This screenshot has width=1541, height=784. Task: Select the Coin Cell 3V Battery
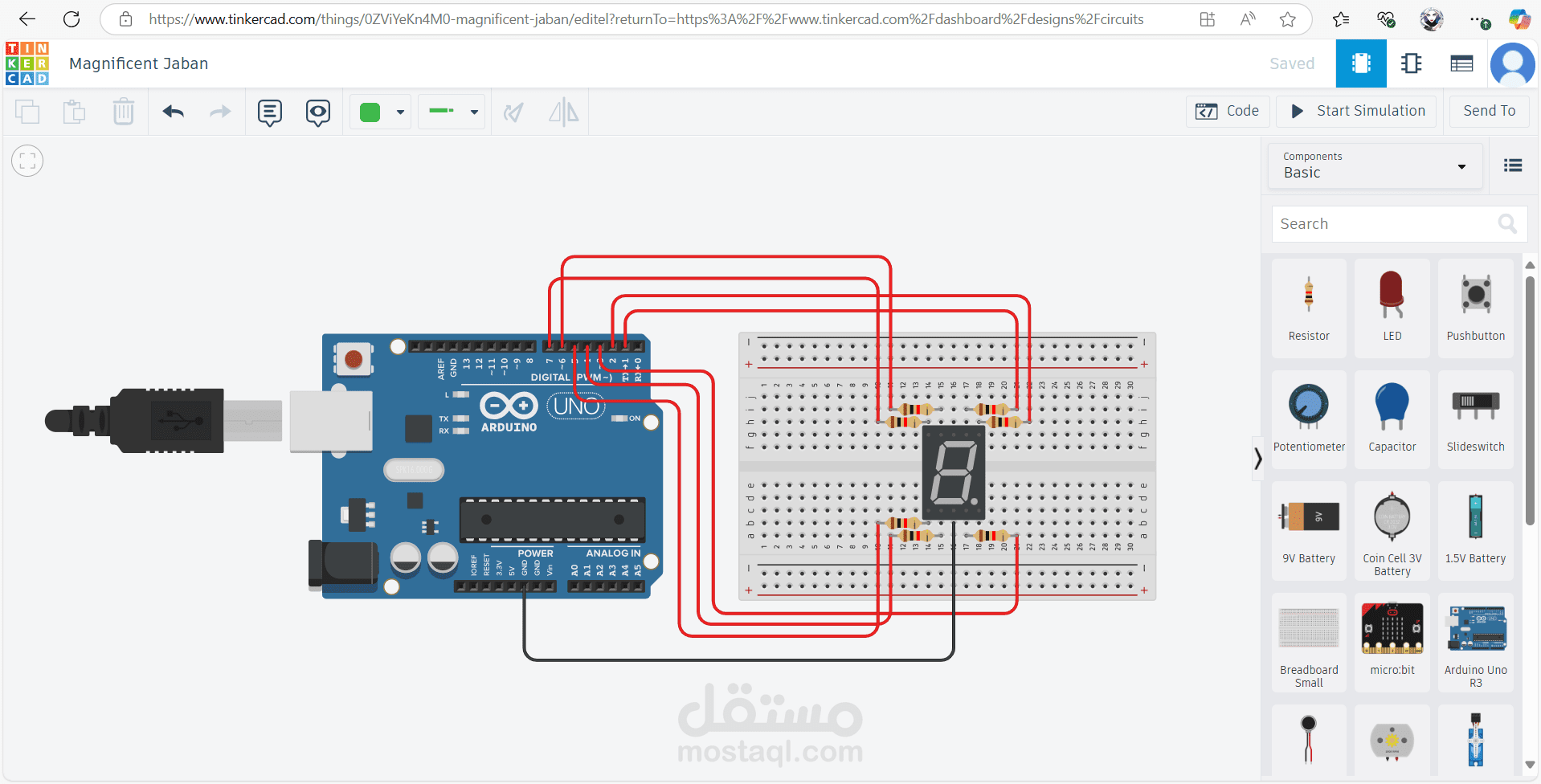tap(1392, 531)
